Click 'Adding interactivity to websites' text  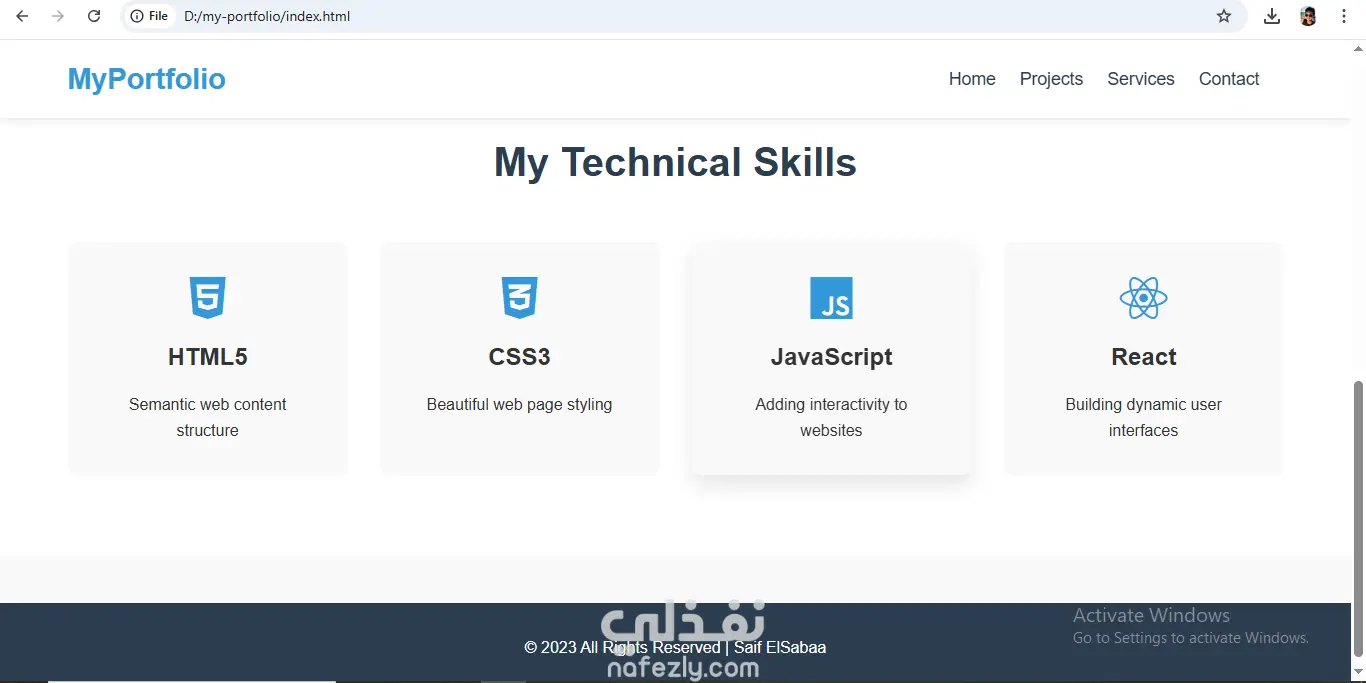click(x=831, y=417)
